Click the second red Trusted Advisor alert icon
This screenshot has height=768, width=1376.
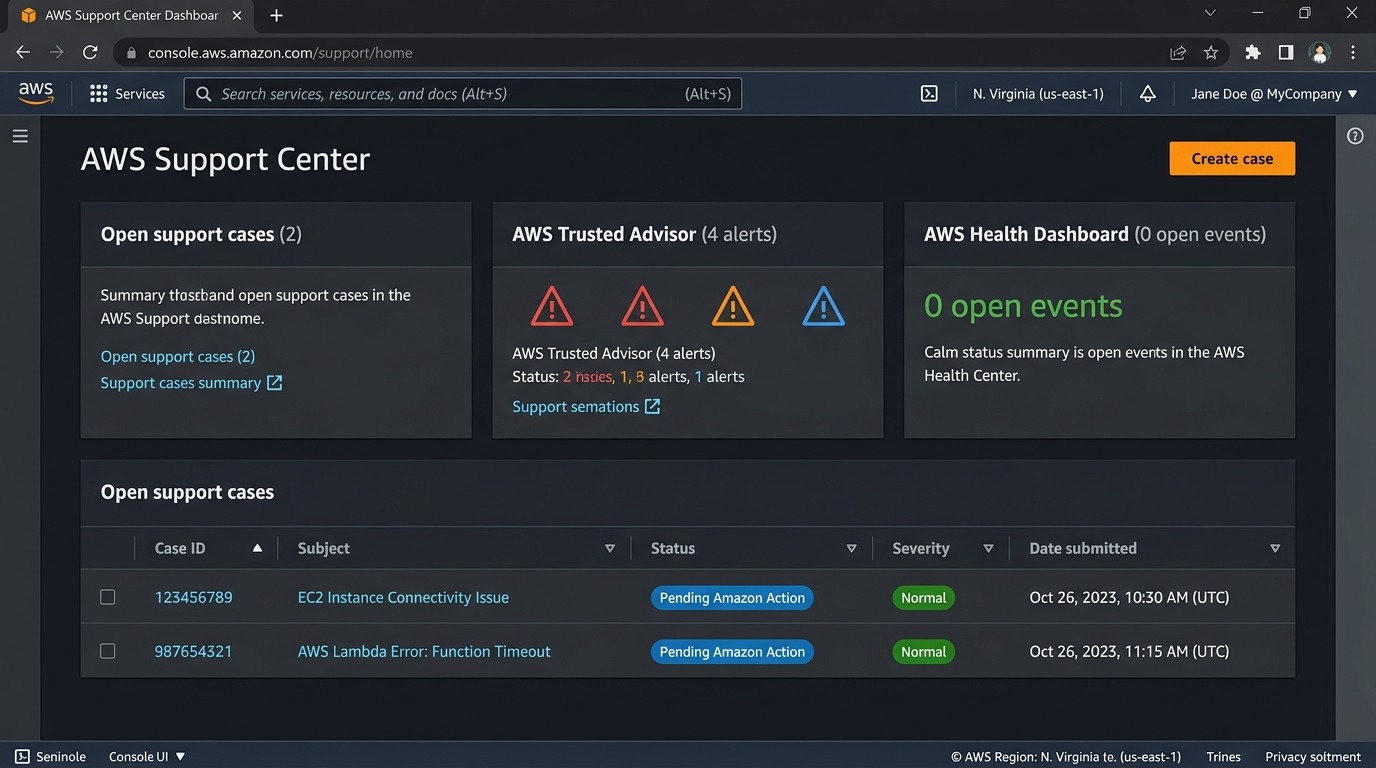[x=642, y=306]
